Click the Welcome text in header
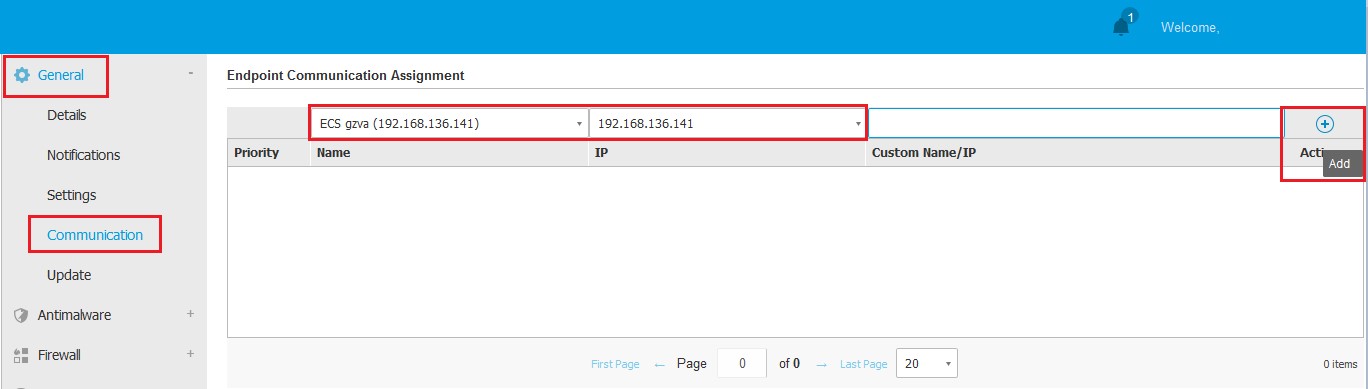1368x389 pixels. pyautogui.click(x=1190, y=27)
